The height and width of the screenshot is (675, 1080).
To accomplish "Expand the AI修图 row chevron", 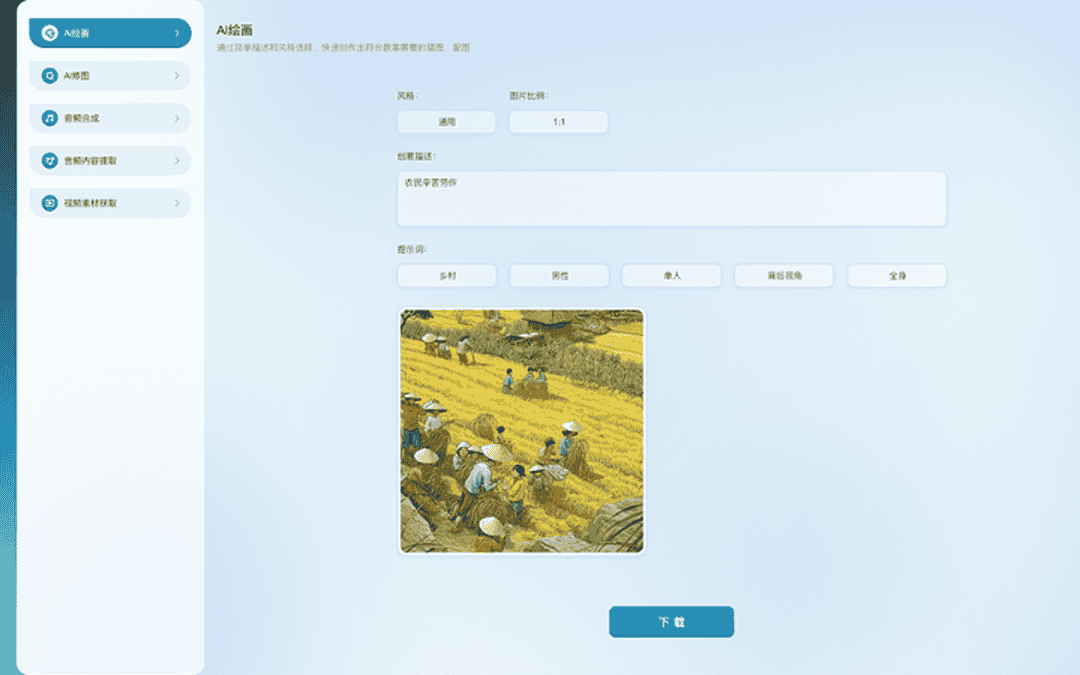I will tap(177, 76).
